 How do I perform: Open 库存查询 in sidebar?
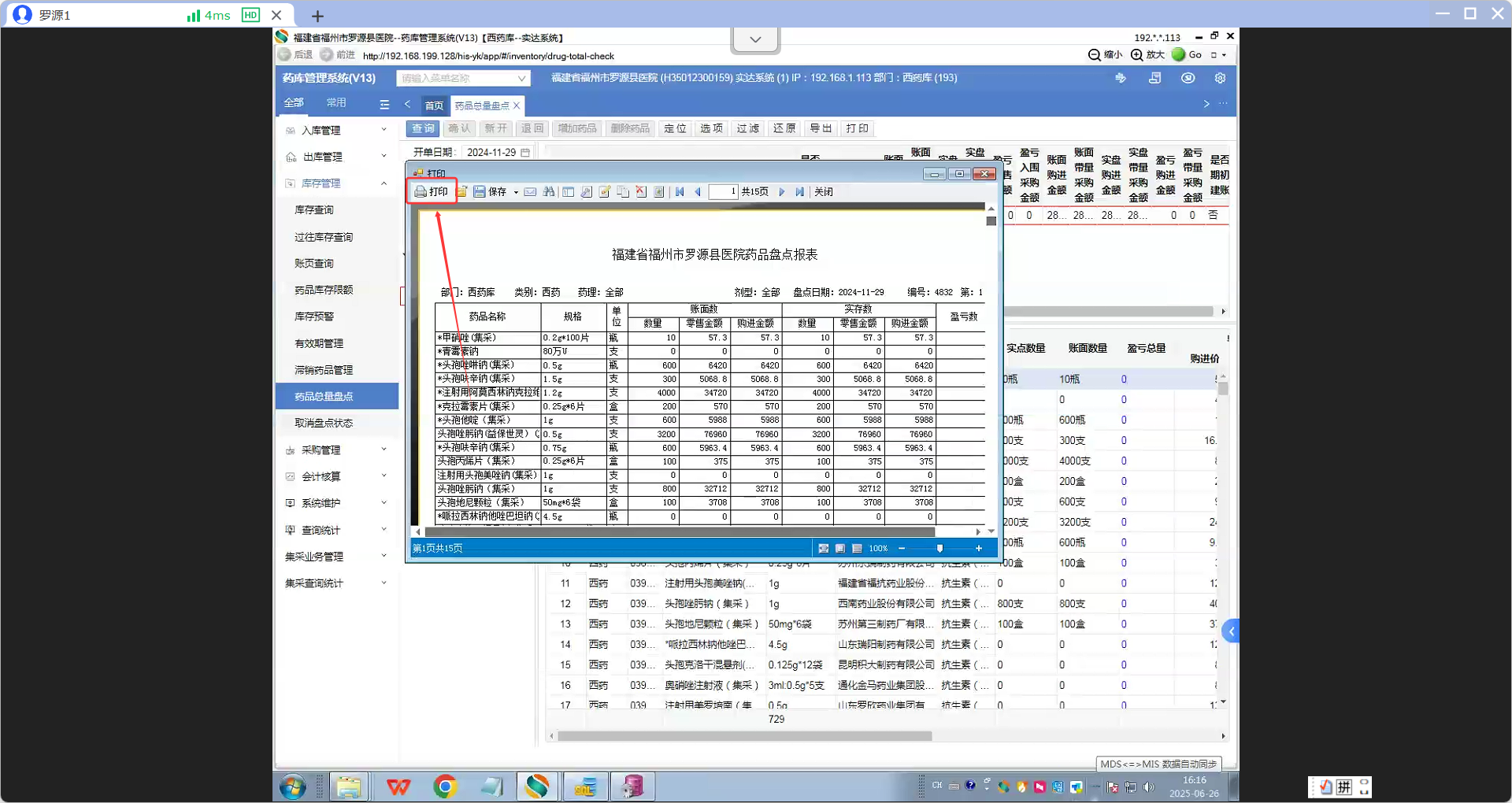(314, 210)
